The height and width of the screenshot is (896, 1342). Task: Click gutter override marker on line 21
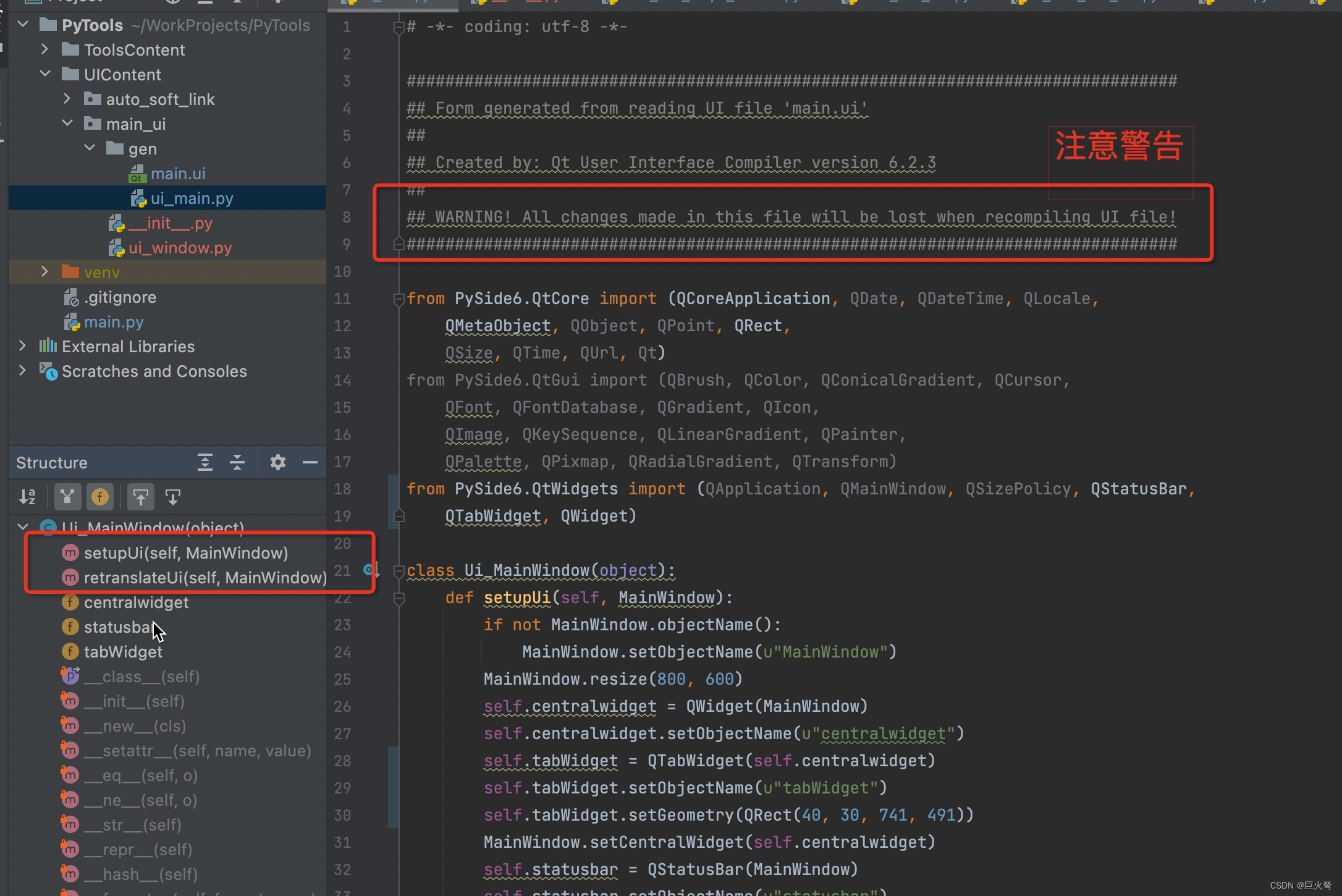point(369,570)
